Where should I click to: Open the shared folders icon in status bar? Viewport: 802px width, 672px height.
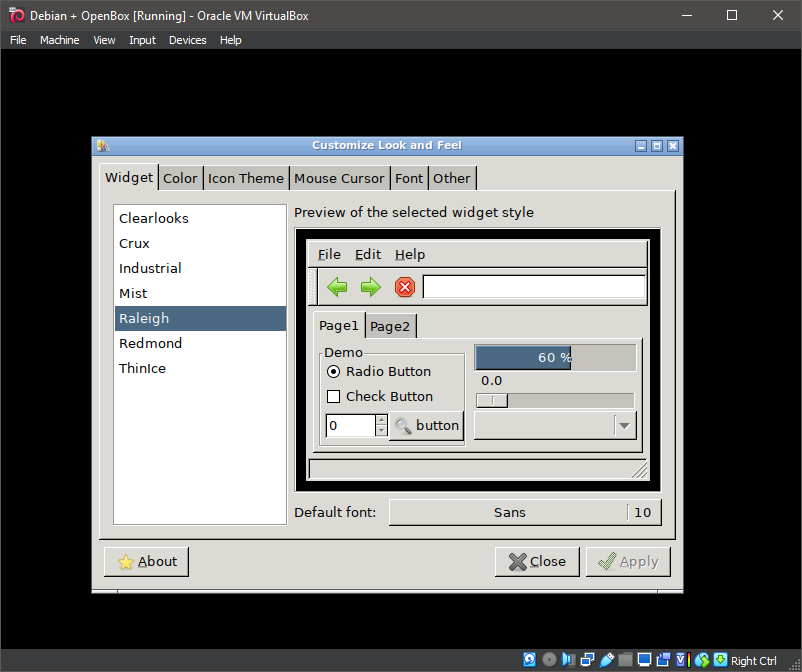626,660
